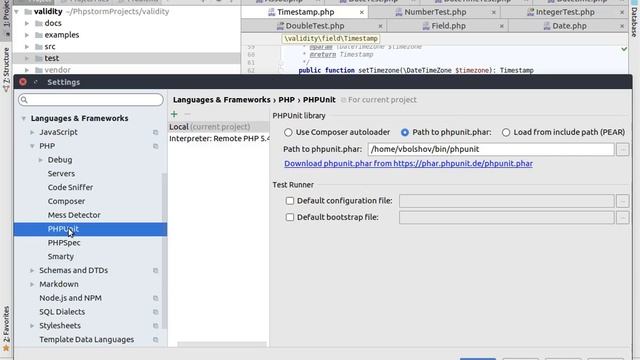This screenshot has height=360, width=640.
Task: Click the Path to phpunit.phar text field
Action: 491,149
